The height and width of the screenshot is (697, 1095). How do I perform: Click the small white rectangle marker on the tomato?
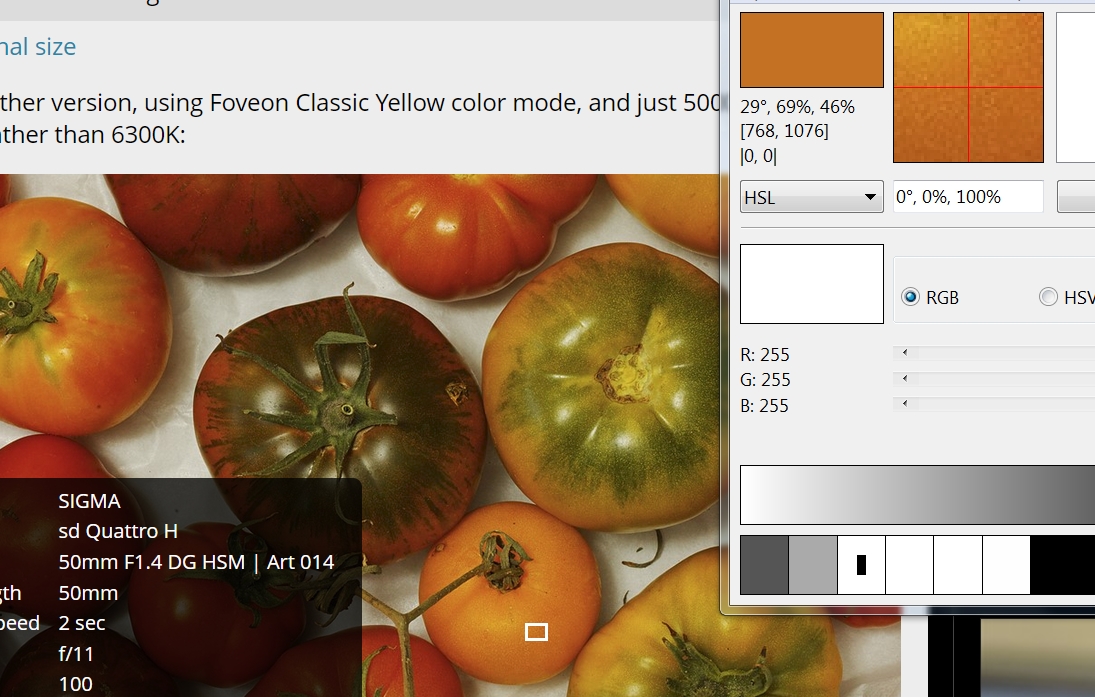click(536, 632)
